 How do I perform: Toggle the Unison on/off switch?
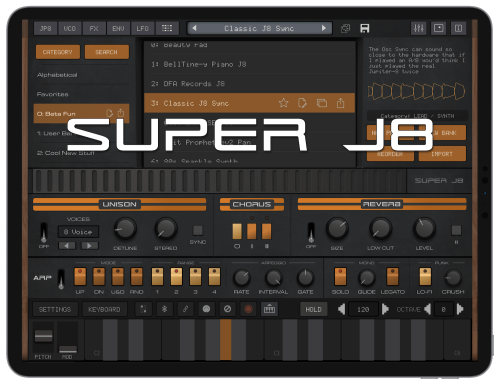coord(43,232)
